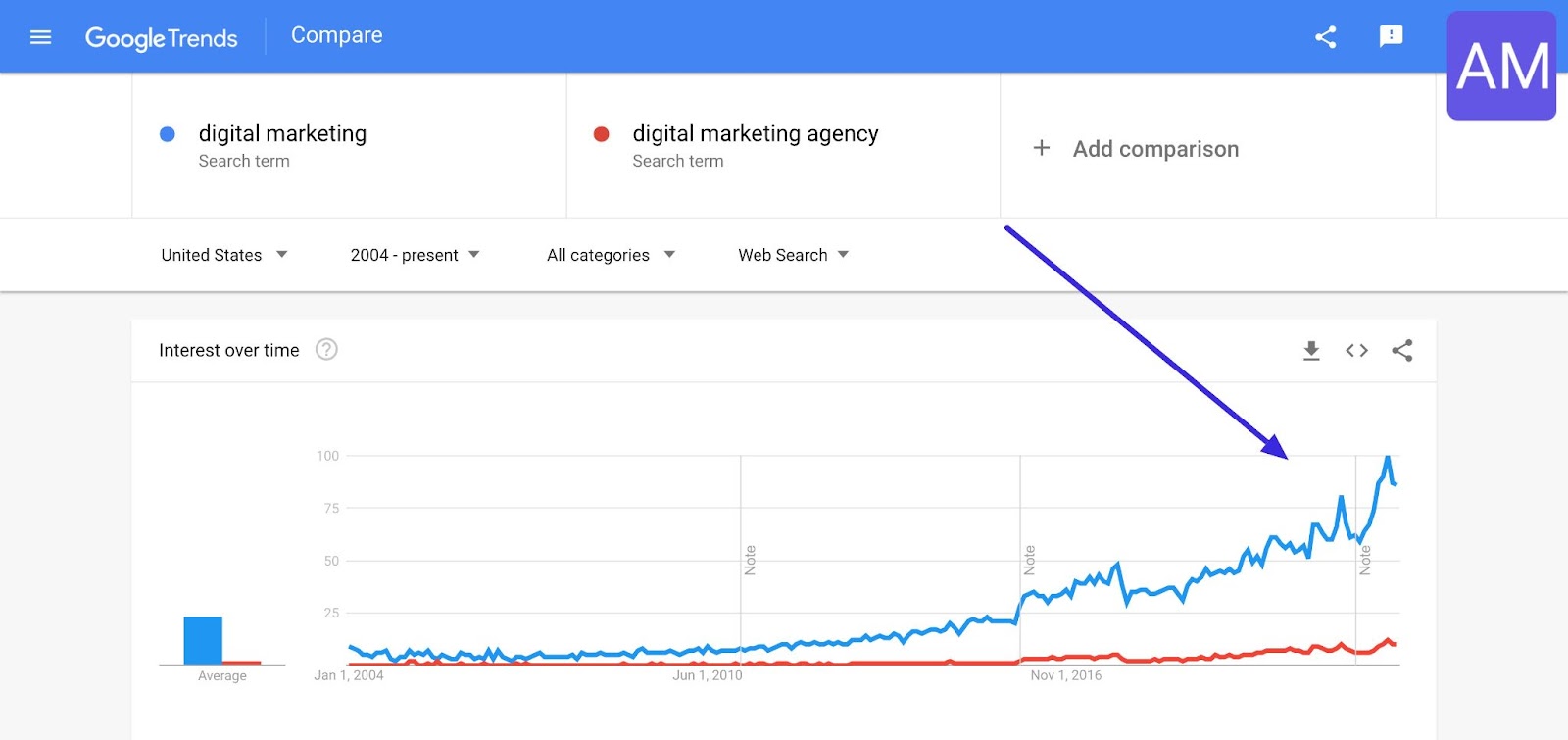Open the embed code icon

1356,350
